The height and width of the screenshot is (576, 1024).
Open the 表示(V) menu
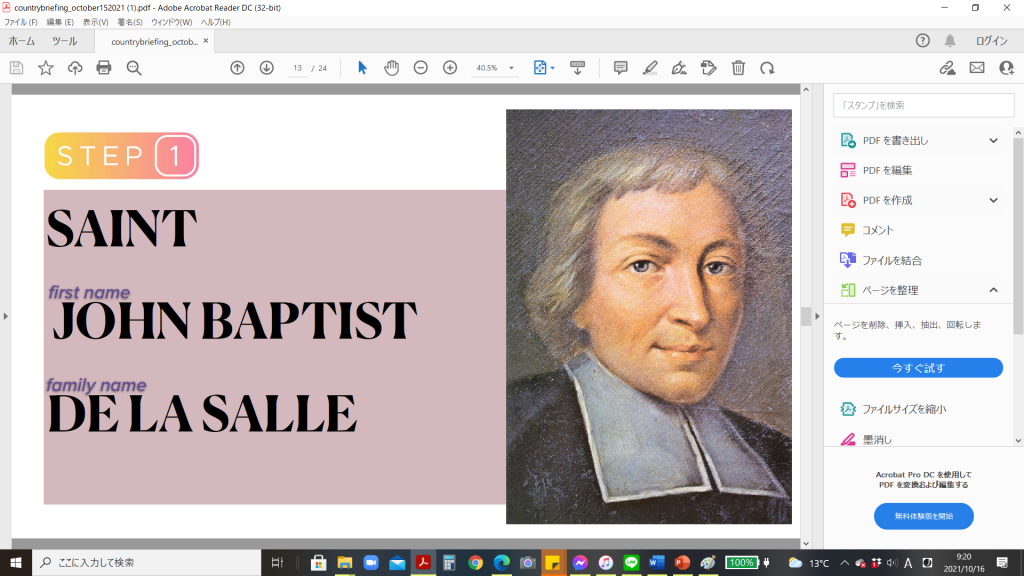click(x=95, y=22)
